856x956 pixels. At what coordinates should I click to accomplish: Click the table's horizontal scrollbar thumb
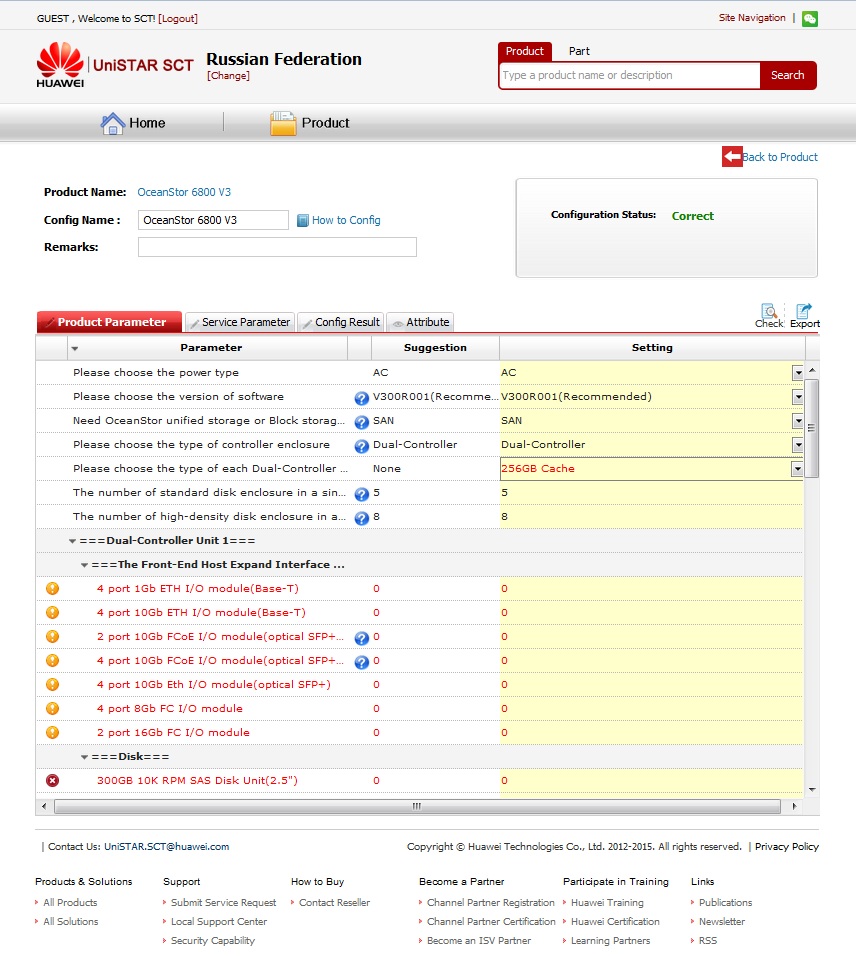click(417, 807)
